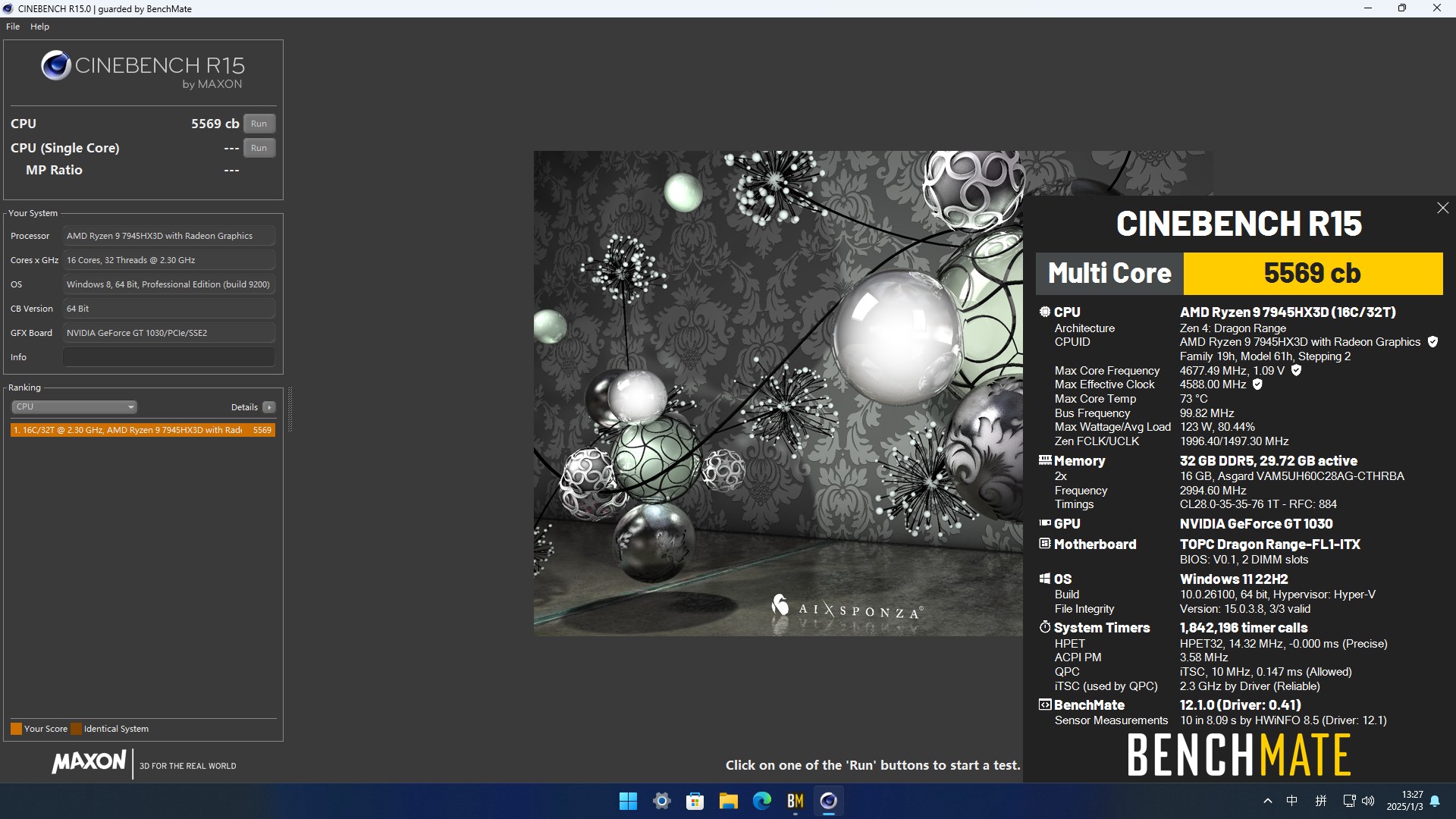The height and width of the screenshot is (819, 1456).
Task: Click the GFX Board GeForce GT 1030 field
Action: point(168,333)
